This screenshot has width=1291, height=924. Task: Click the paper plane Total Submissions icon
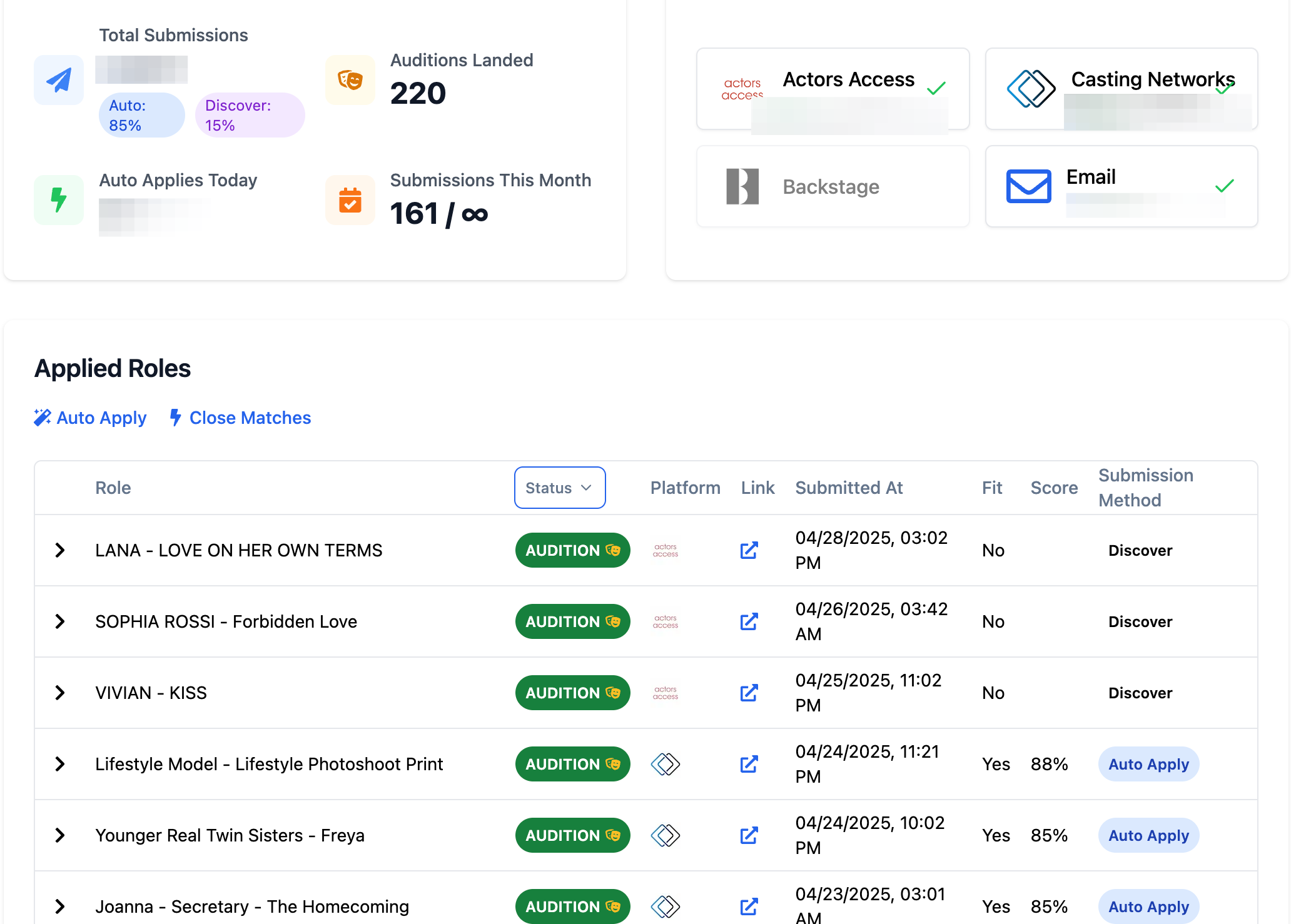point(59,80)
